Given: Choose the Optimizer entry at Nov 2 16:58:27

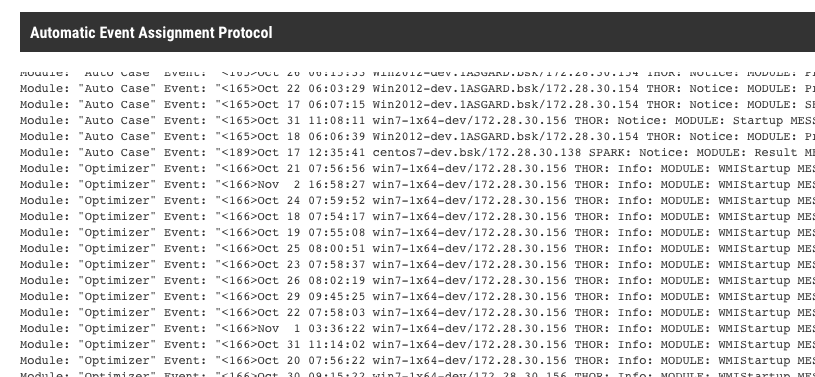Looking at the screenshot, I should (417, 185).
